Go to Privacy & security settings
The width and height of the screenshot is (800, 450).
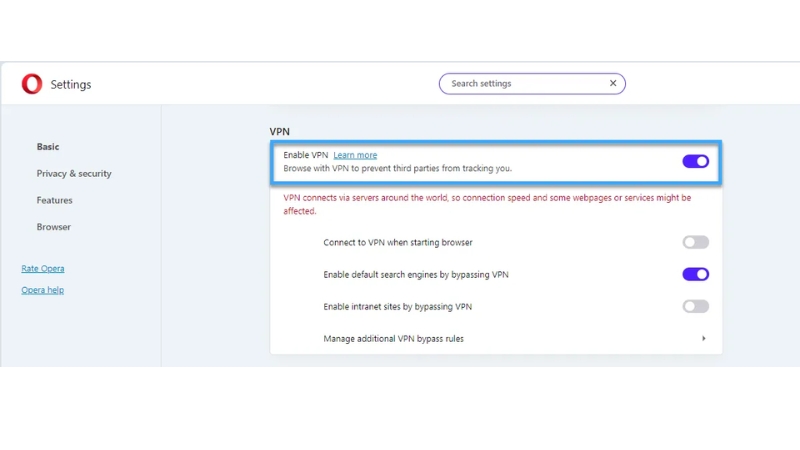click(x=74, y=174)
